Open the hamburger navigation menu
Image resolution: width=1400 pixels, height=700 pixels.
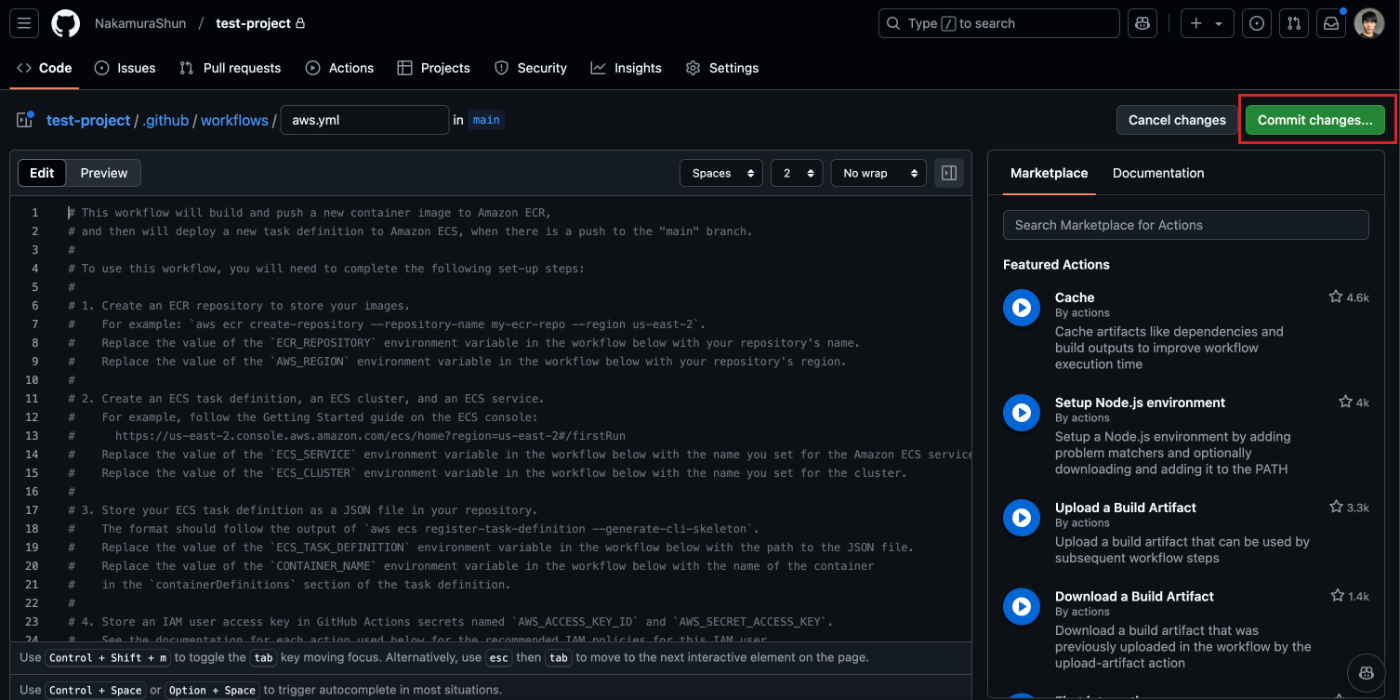[24, 23]
